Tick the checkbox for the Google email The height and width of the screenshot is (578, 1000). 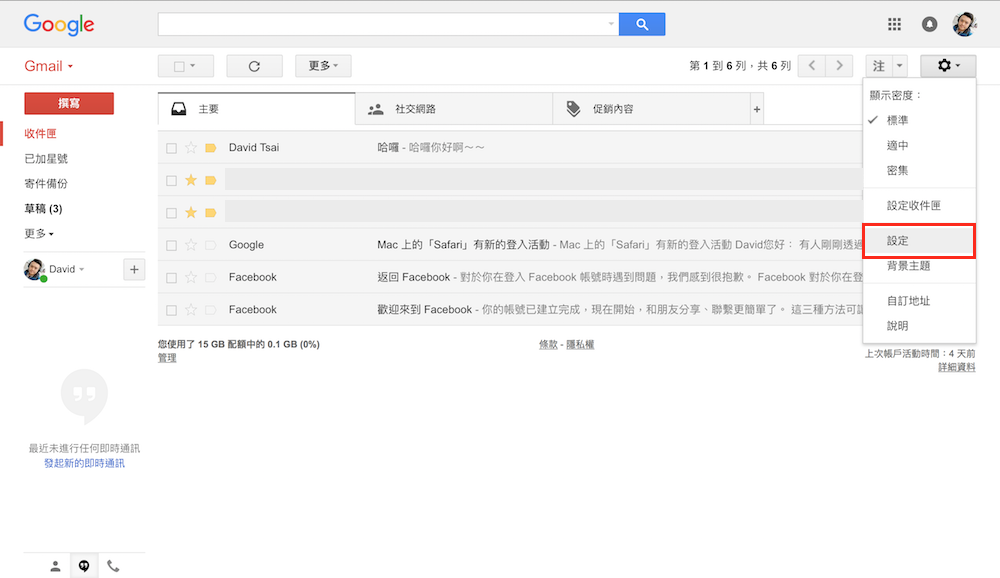[x=171, y=245]
